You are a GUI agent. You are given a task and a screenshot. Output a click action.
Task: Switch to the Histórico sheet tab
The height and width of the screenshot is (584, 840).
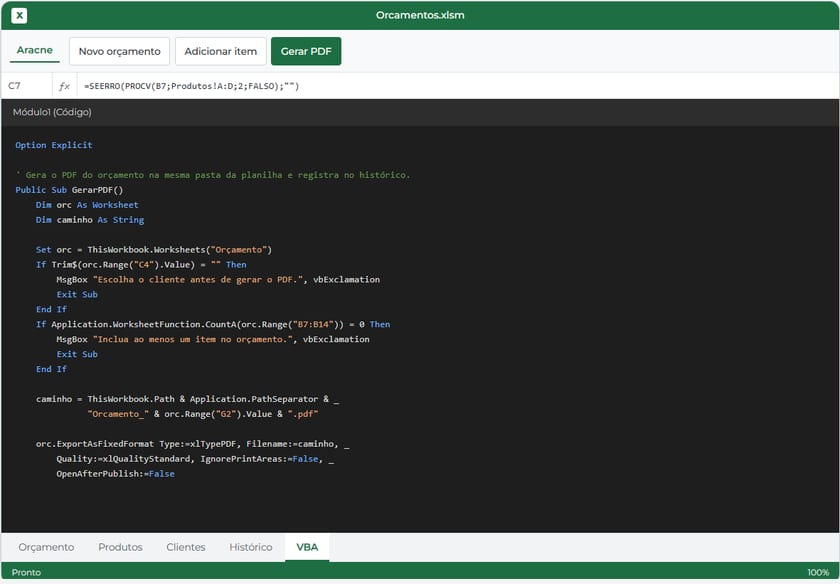[251, 547]
